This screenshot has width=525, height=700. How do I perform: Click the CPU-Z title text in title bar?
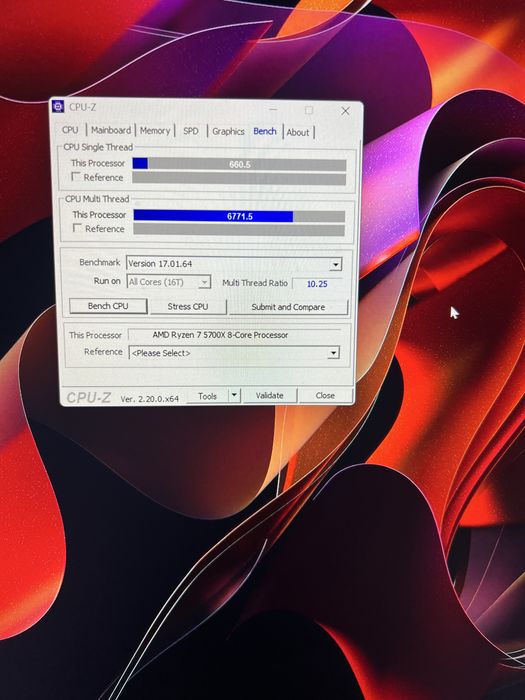click(83, 107)
